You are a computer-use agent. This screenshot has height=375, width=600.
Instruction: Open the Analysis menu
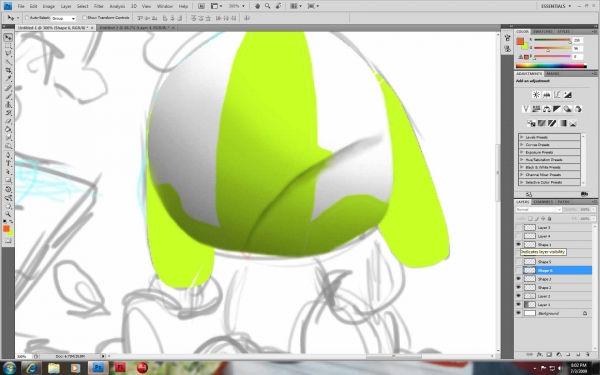click(117, 6)
